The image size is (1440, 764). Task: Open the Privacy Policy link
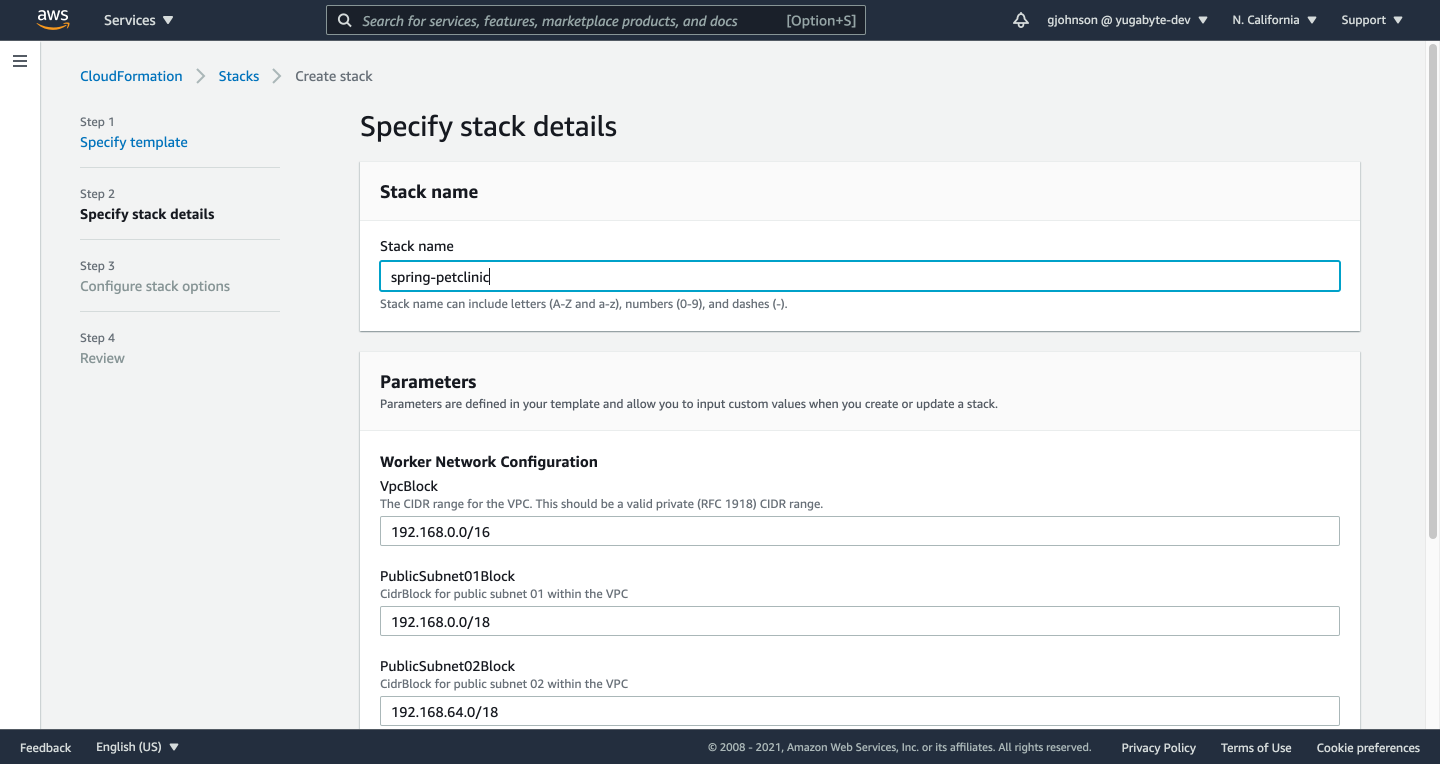(x=1158, y=747)
